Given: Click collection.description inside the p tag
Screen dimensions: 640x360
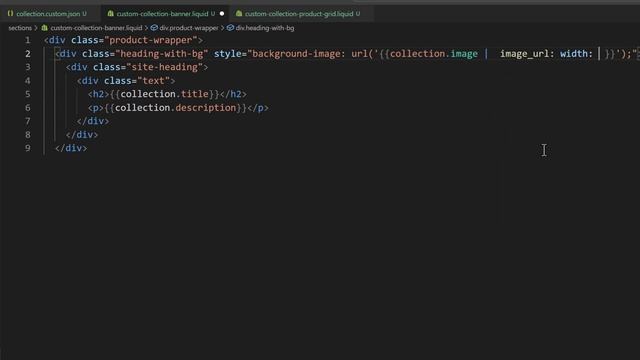Looking at the screenshot, I should coord(176,107).
